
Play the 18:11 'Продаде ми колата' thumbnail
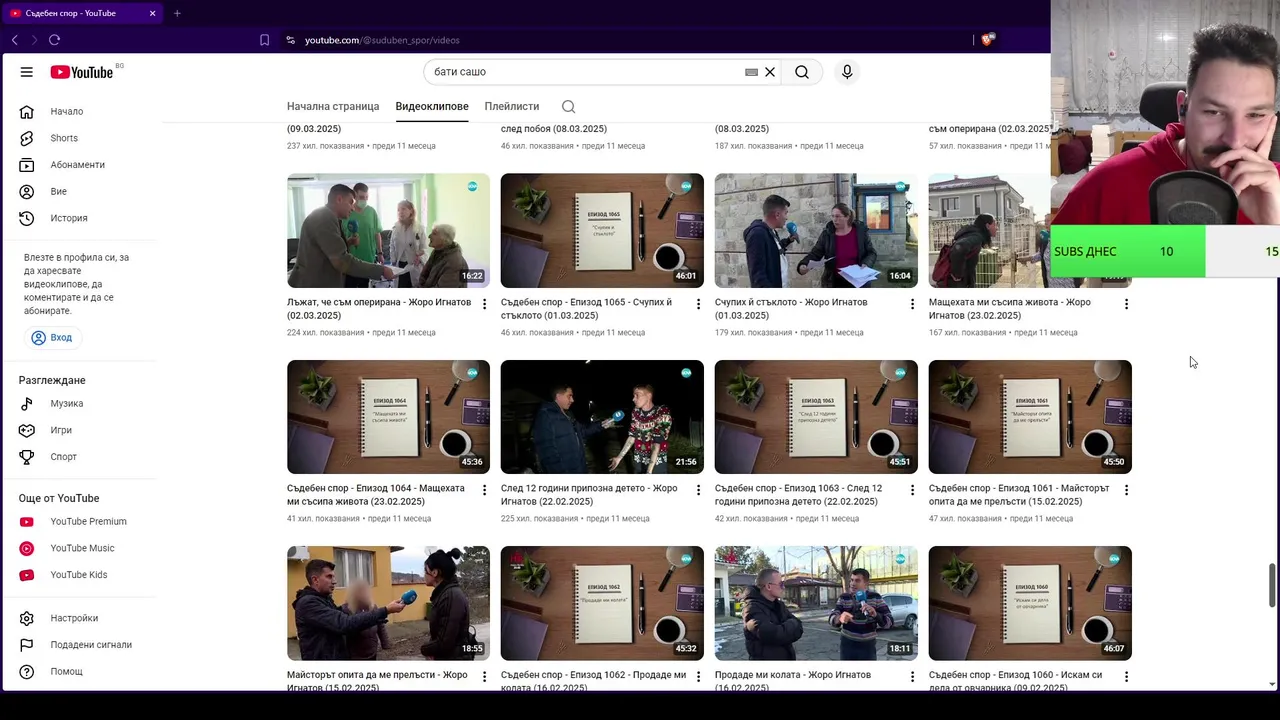click(x=816, y=603)
